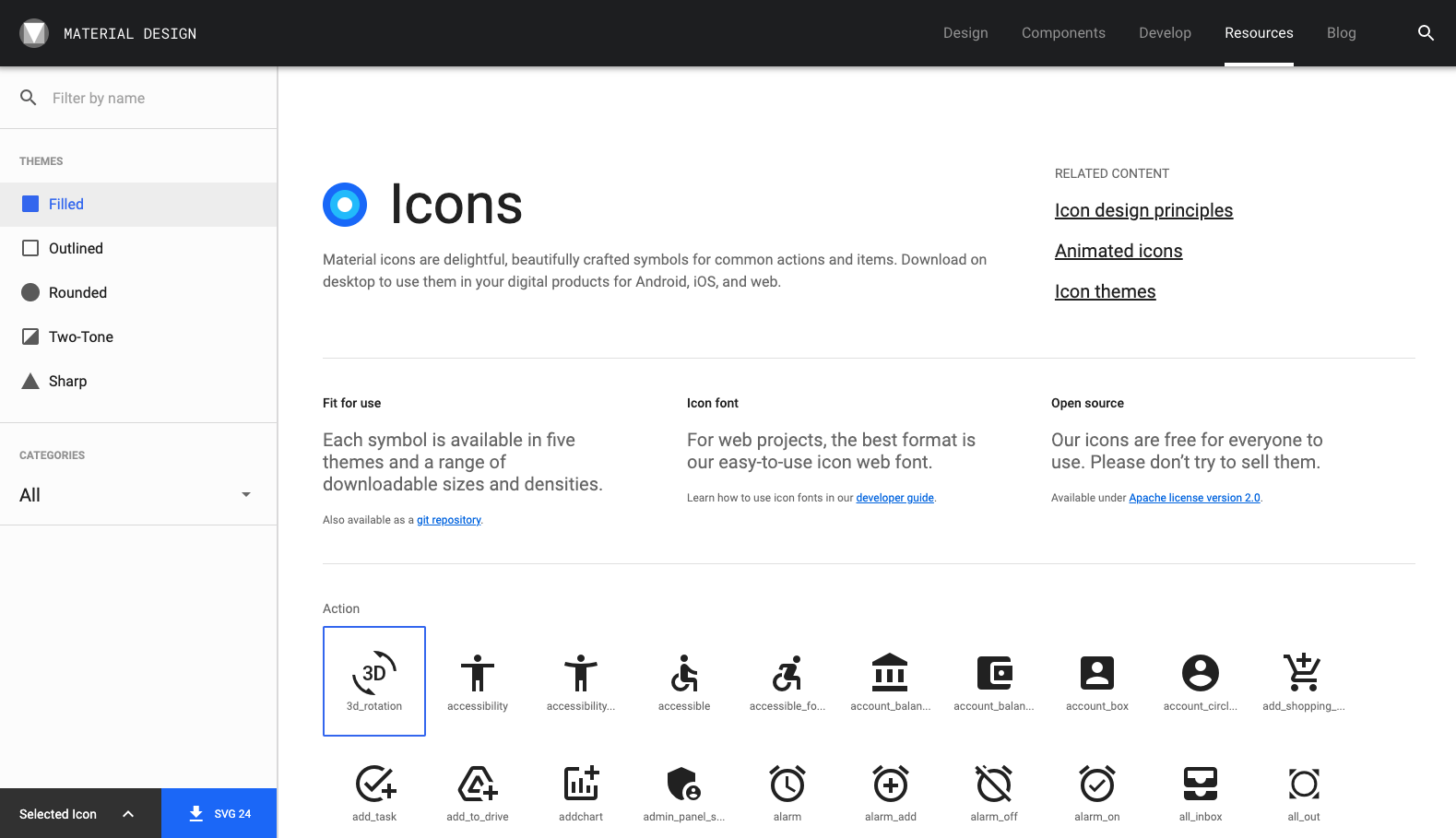Select the accessibility icon
The width and height of the screenshot is (1456, 838).
point(478,681)
